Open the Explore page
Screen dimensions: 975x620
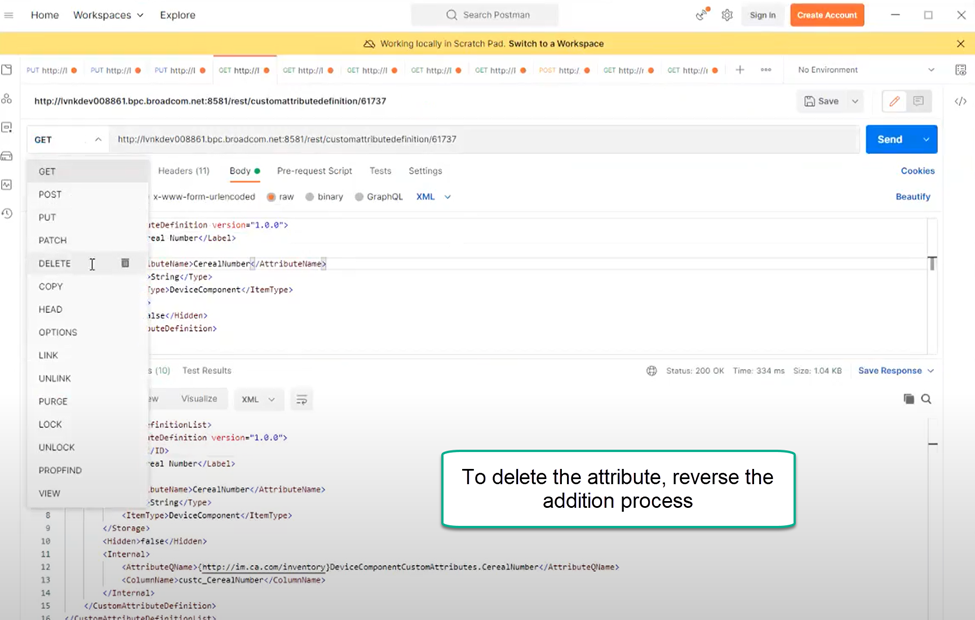[177, 15]
